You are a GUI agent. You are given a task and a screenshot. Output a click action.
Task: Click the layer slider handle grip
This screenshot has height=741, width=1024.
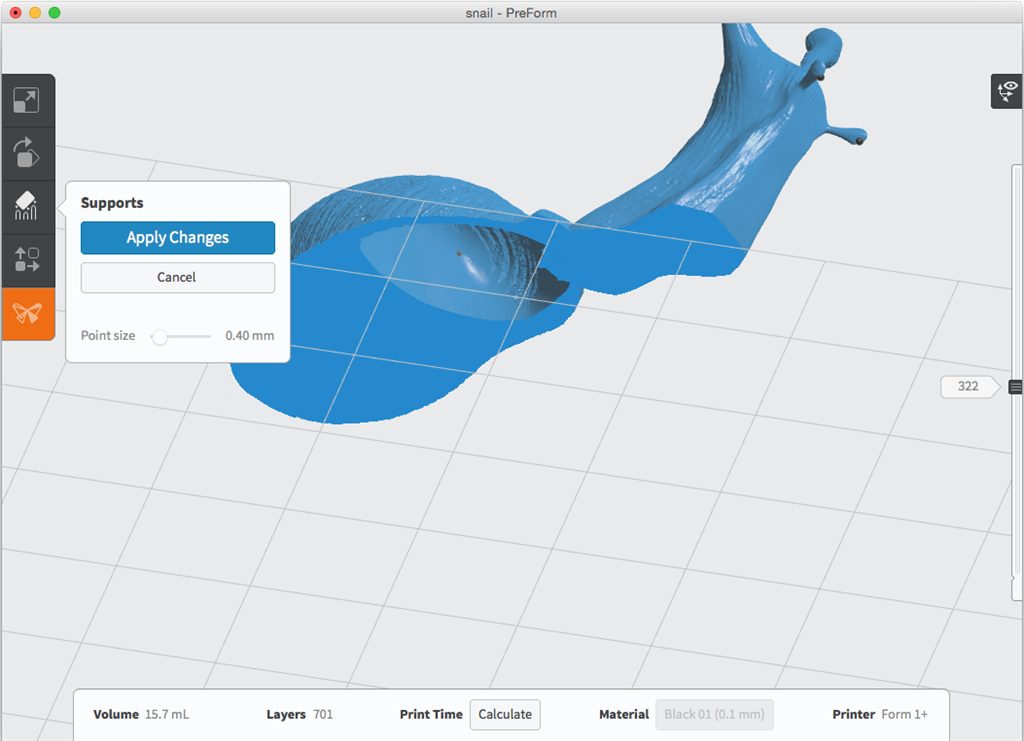tap(1016, 387)
